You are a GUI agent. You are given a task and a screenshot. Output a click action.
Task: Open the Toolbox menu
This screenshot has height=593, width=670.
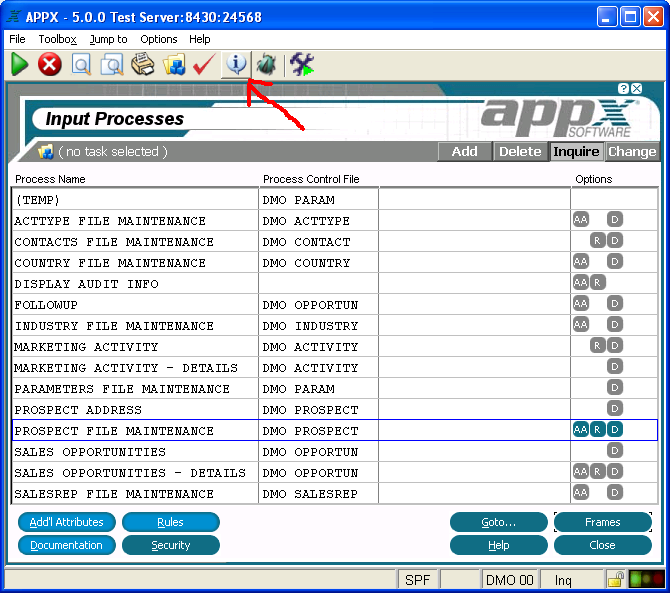click(x=58, y=39)
